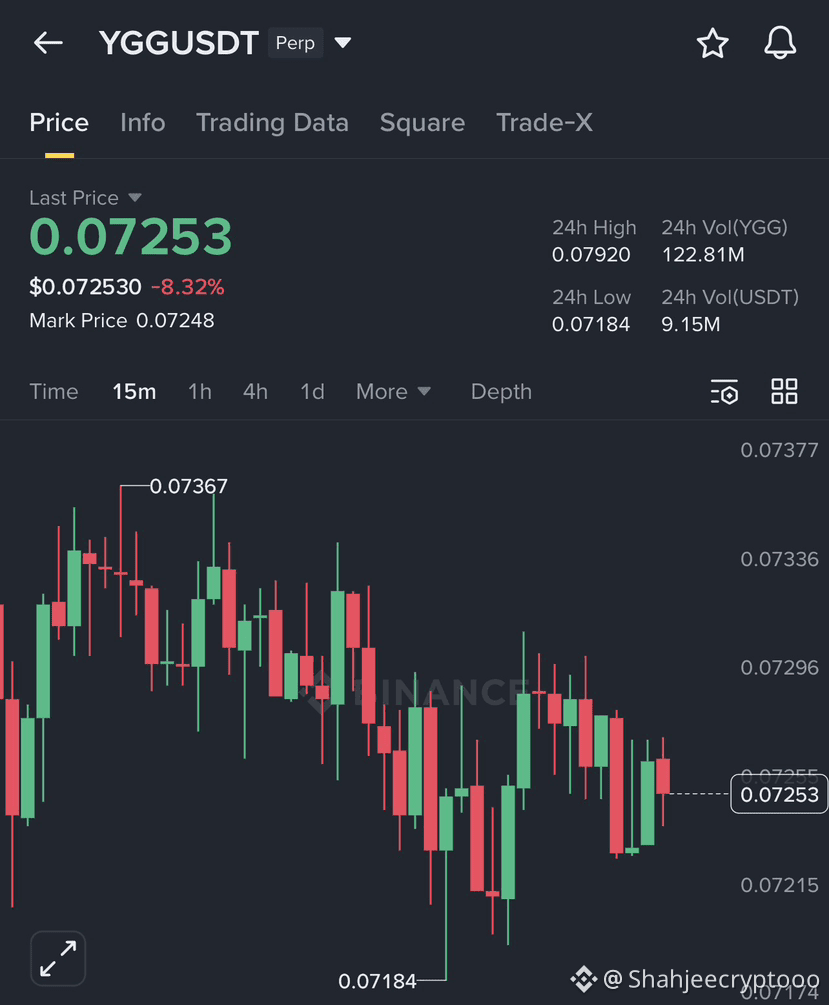
Task: Open the Perp contract dropdown arrow
Action: (x=343, y=43)
